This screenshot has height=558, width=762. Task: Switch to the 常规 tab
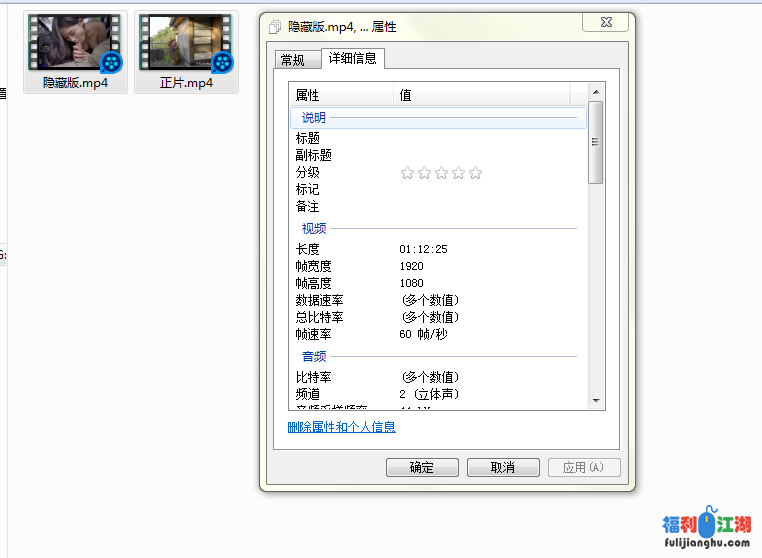pyautogui.click(x=293, y=60)
